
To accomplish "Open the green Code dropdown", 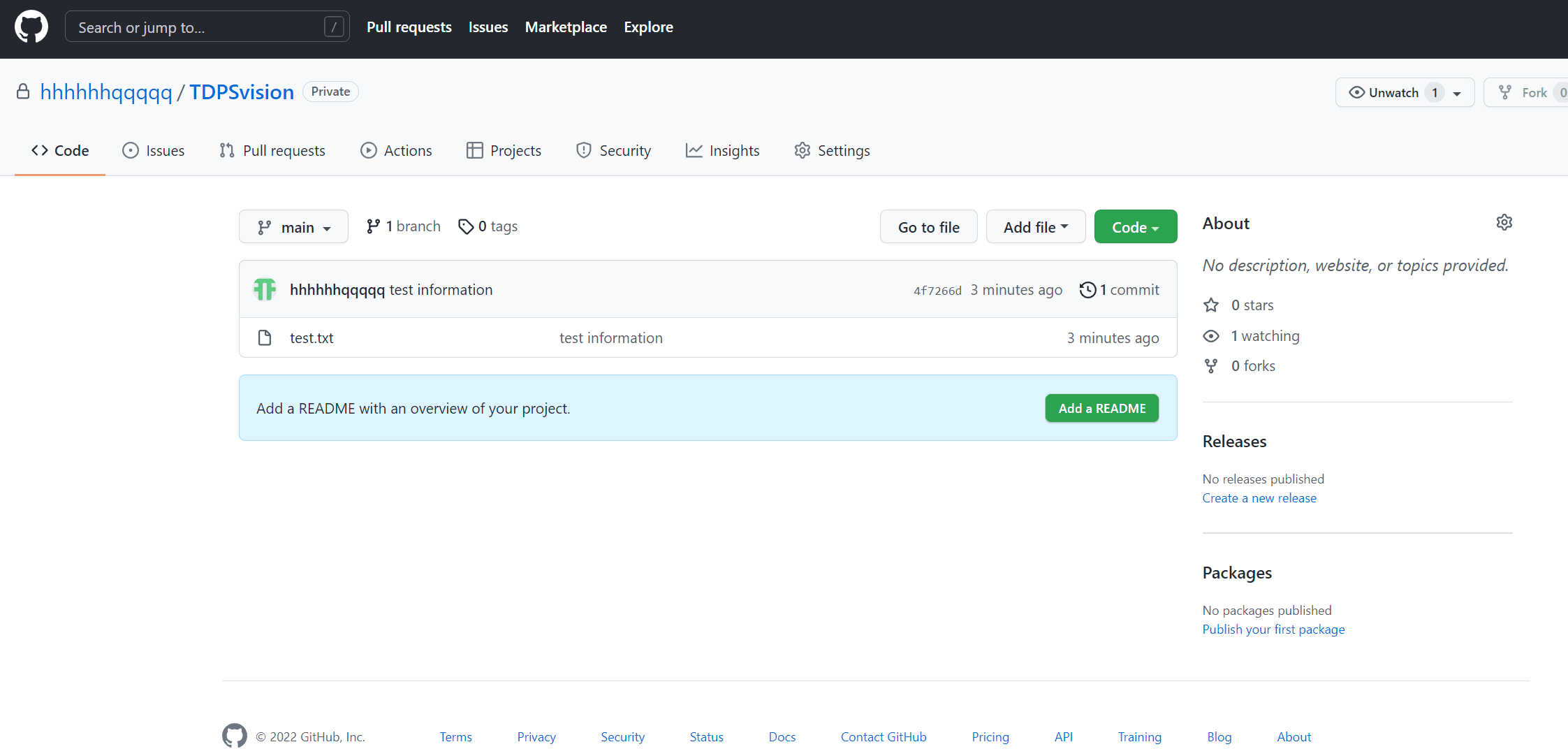I will coord(1136,227).
